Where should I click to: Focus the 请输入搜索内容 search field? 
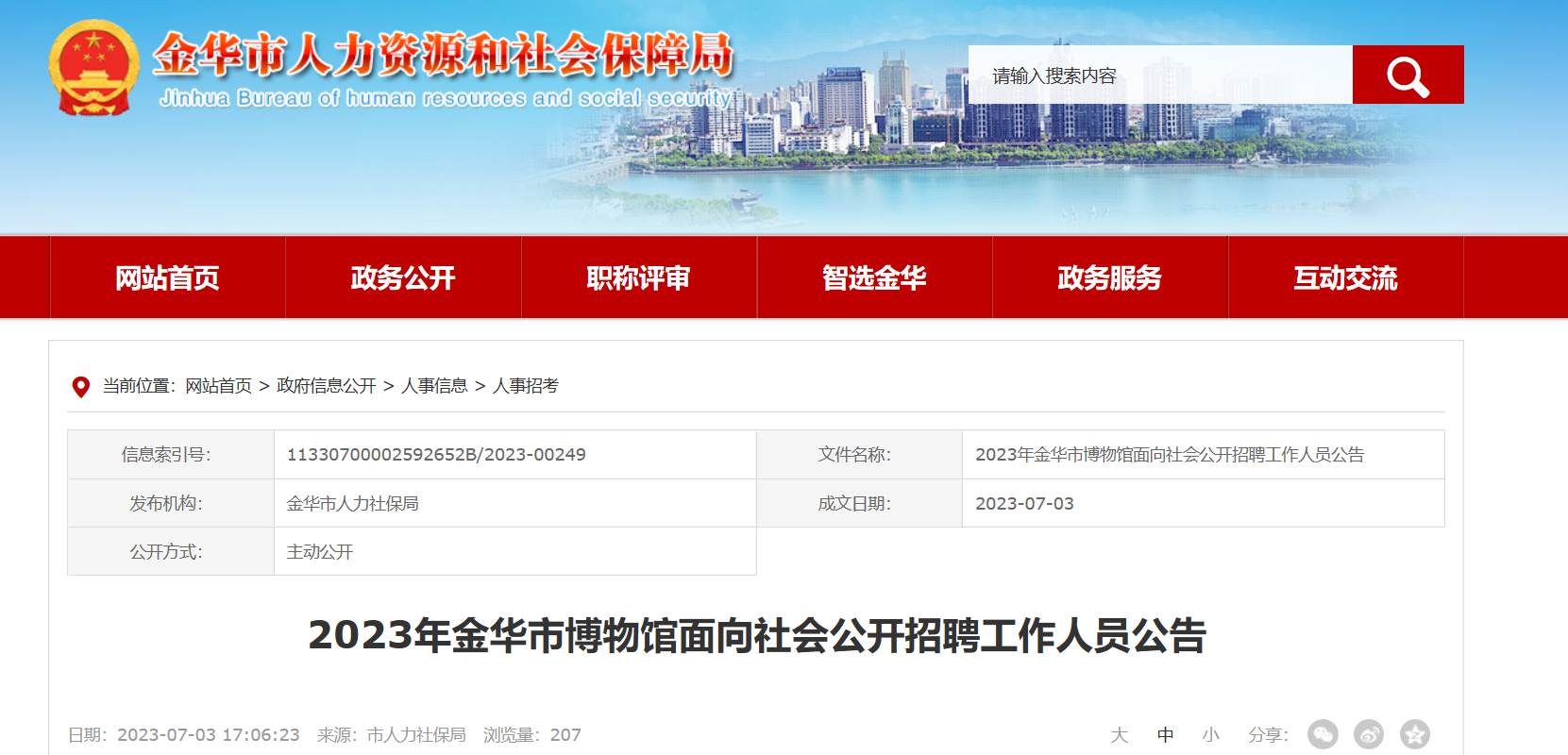1160,75
